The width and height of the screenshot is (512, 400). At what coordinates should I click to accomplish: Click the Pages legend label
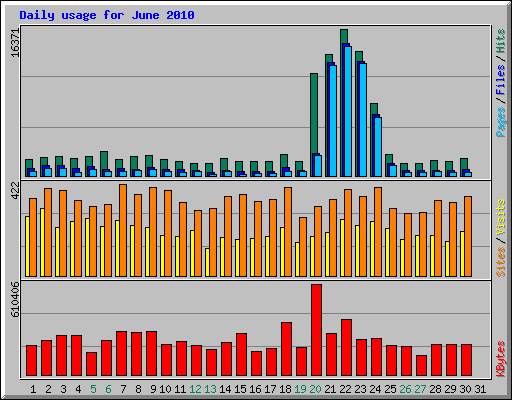(x=501, y=122)
